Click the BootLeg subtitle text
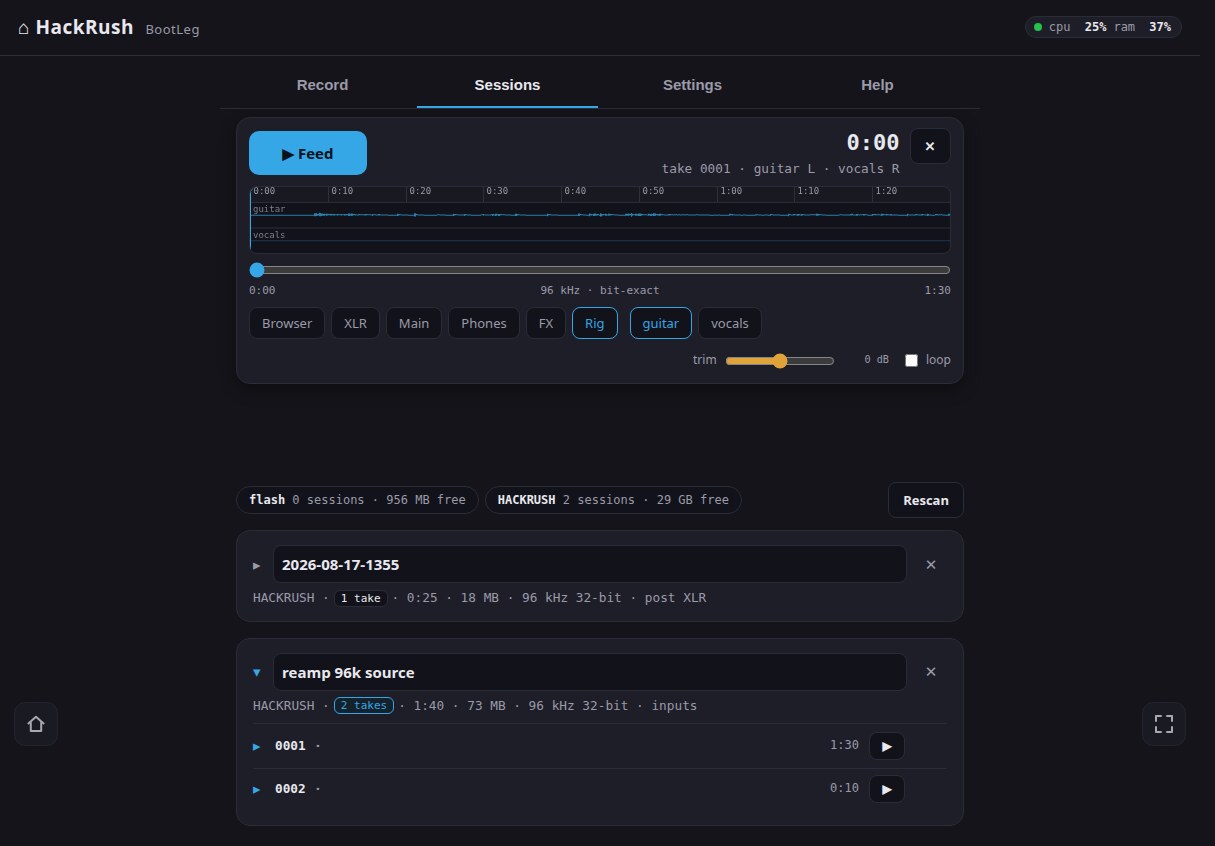The width and height of the screenshot is (1215, 846). coord(172,30)
